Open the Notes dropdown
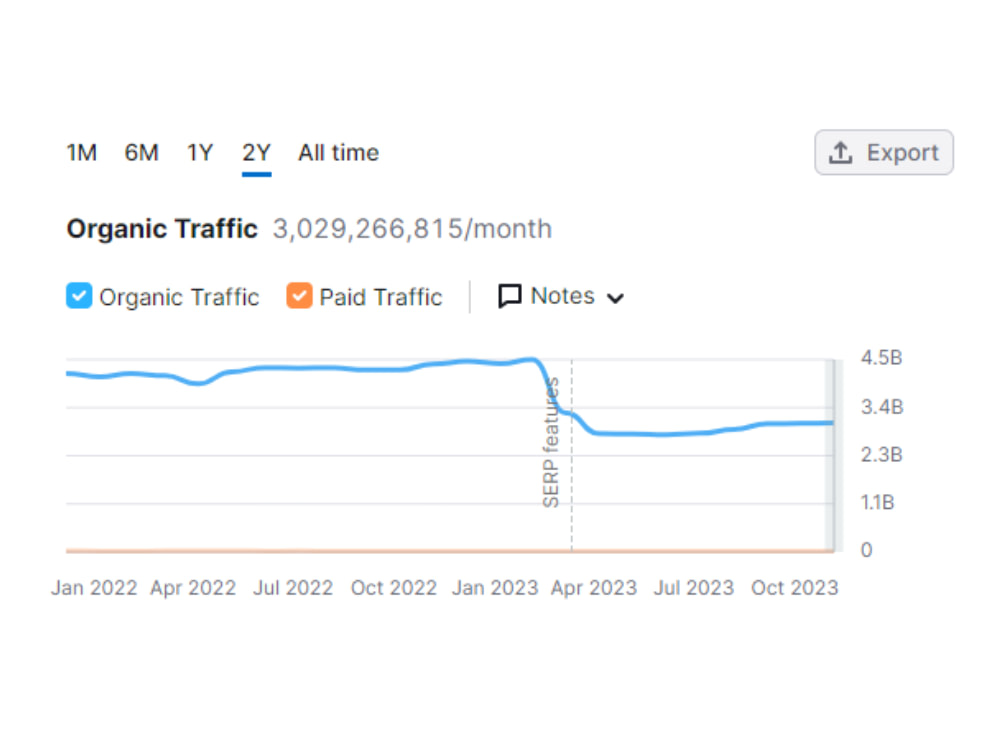Screen dimensions: 1000x750 (x=561, y=297)
